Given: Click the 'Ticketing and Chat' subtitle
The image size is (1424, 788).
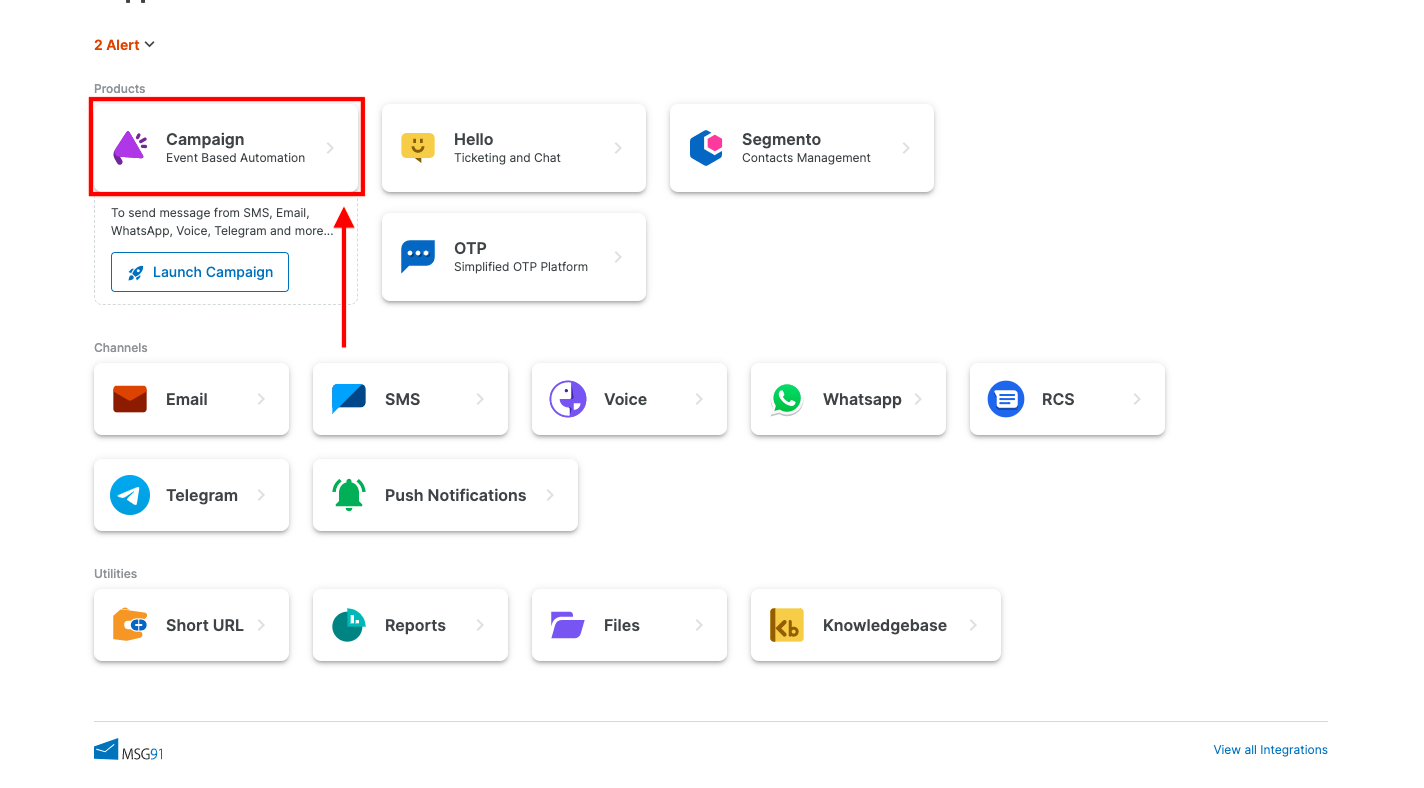Looking at the screenshot, I should 507,158.
